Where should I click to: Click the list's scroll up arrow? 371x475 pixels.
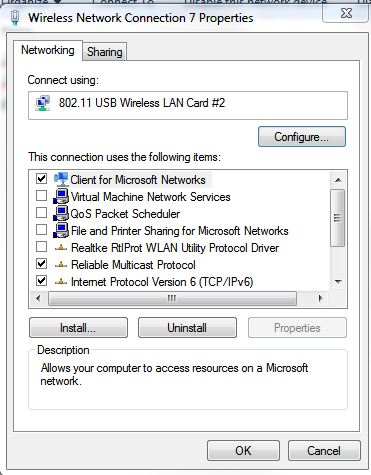pyautogui.click(x=338, y=180)
